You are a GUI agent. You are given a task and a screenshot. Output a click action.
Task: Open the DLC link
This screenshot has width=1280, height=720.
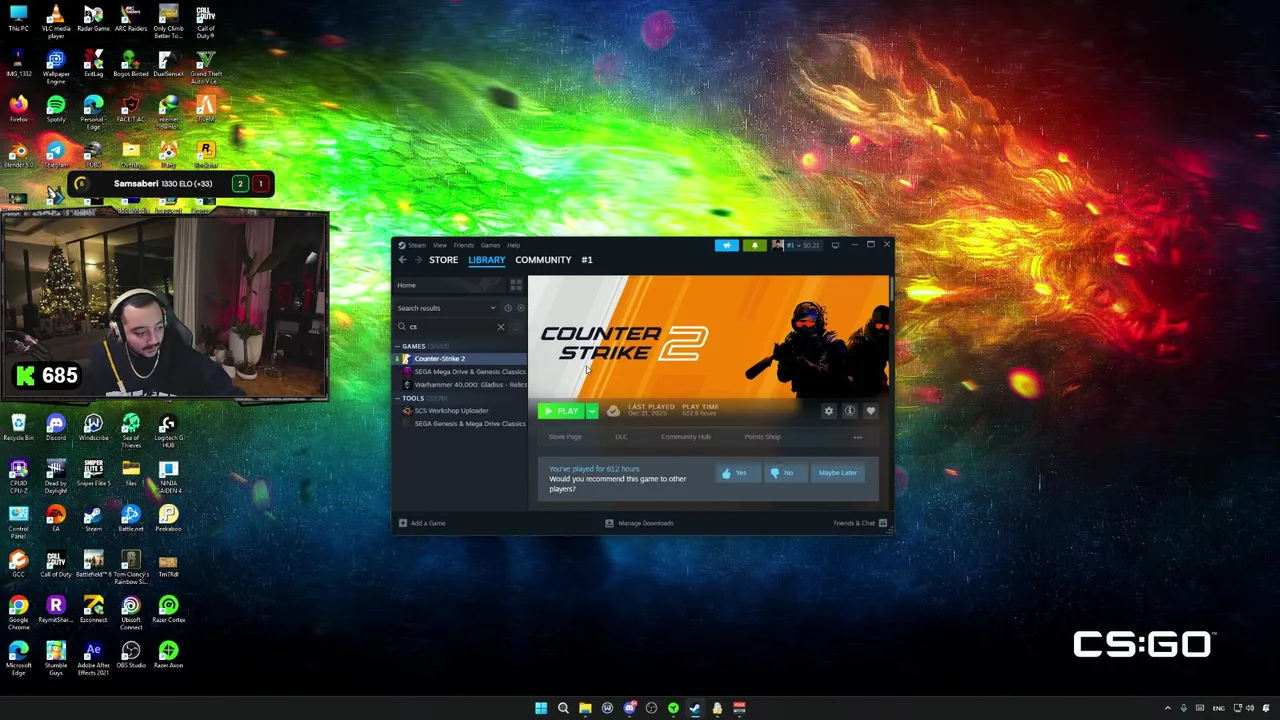point(621,437)
